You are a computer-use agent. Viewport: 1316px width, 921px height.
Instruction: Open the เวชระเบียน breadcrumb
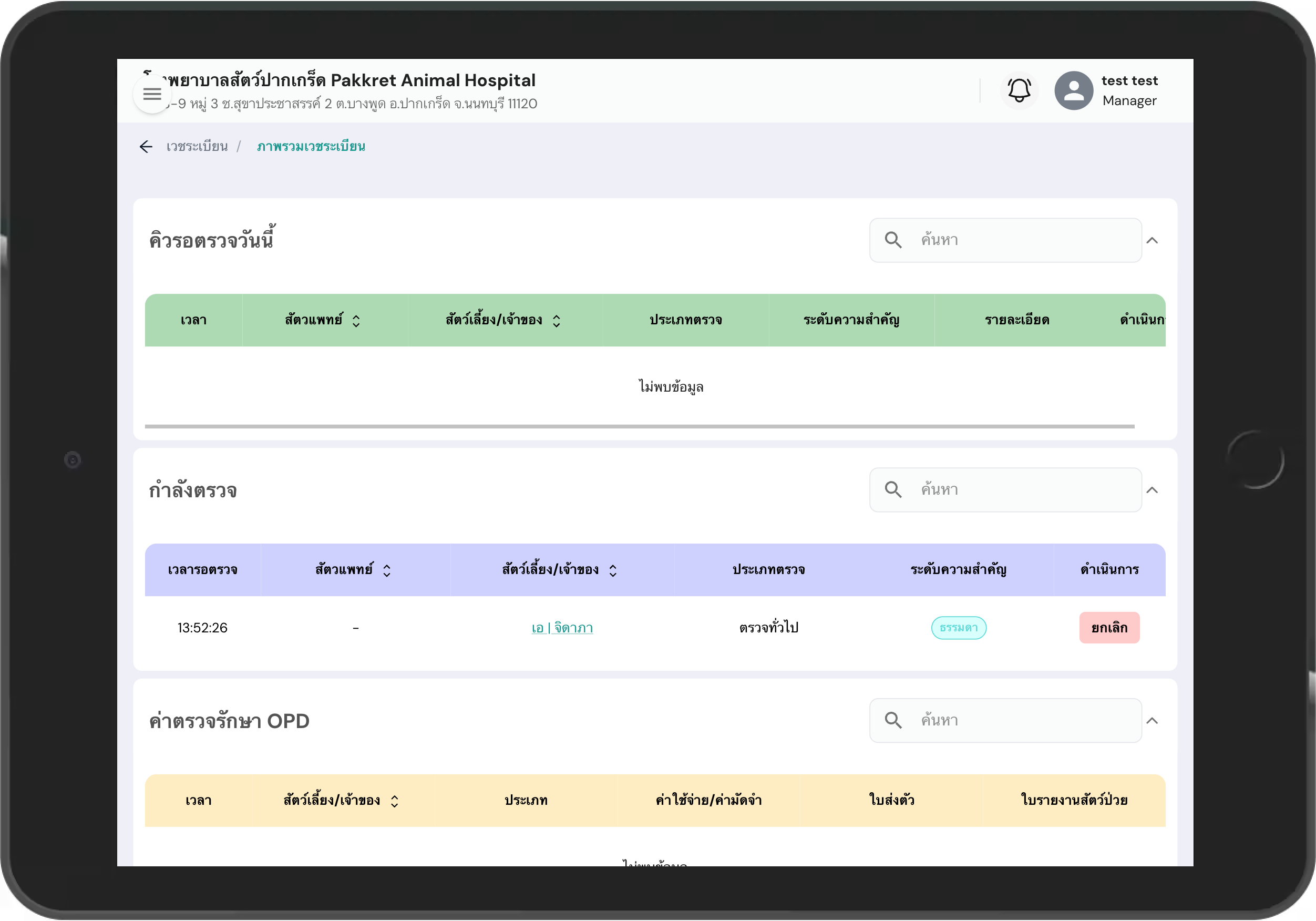tap(197, 147)
